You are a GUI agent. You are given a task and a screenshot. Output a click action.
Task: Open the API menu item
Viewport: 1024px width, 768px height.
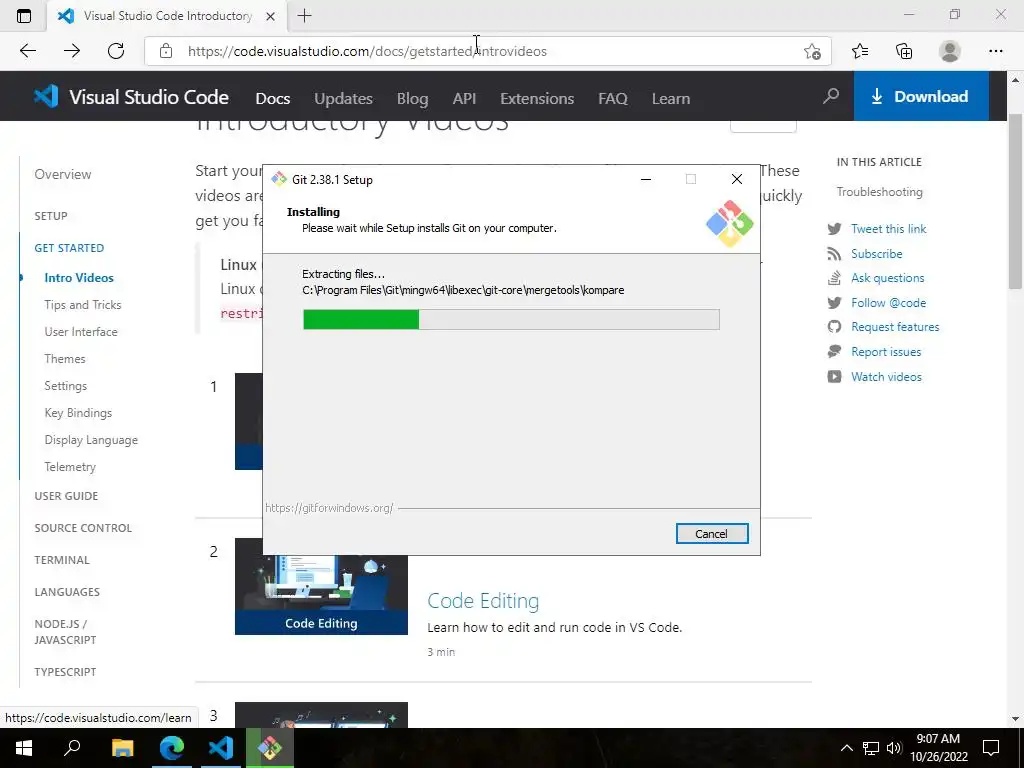coord(464,99)
